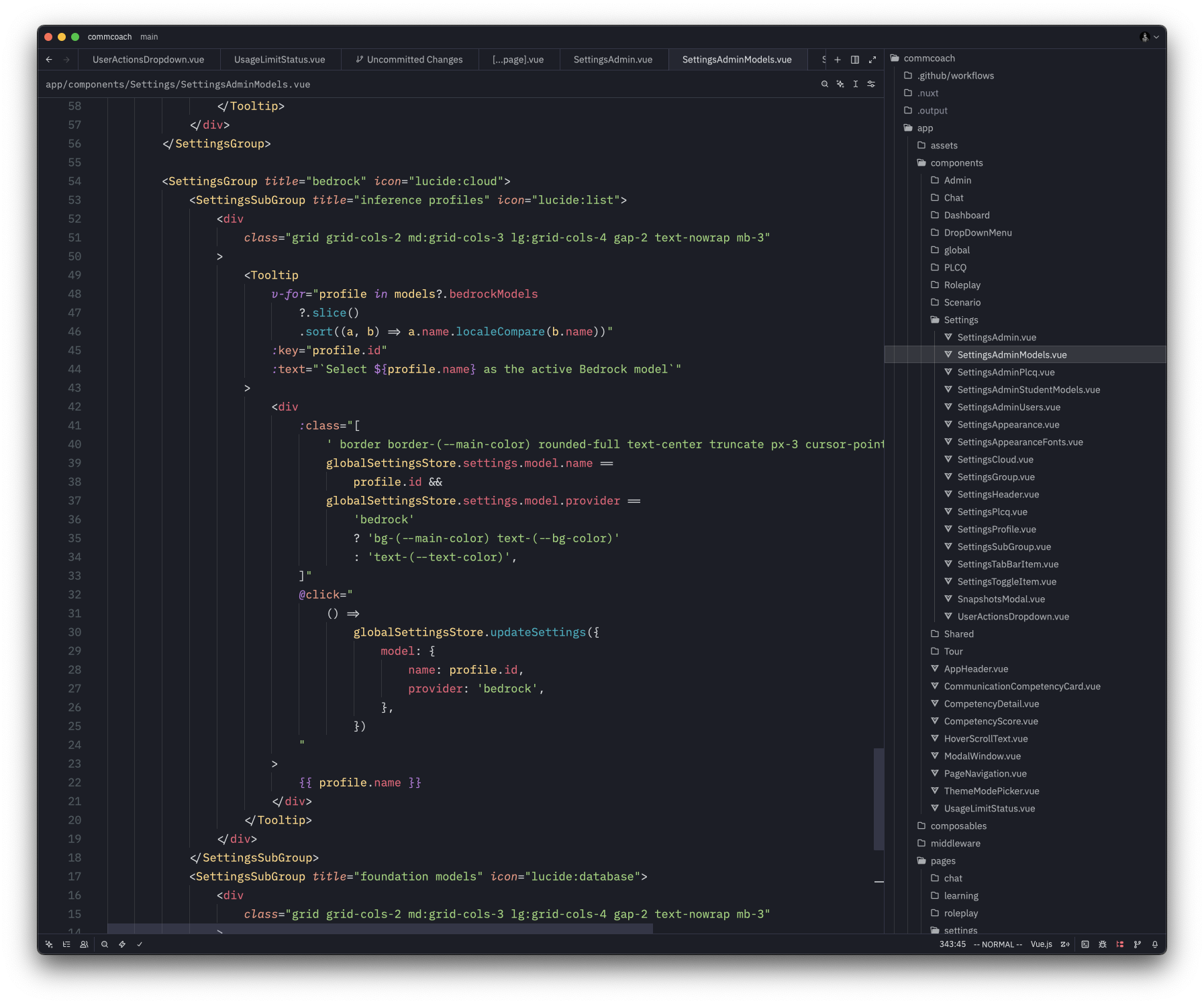Image resolution: width=1204 pixels, height=1004 pixels.
Task: Click the Zed edit prediction icon
Action: point(1065,944)
